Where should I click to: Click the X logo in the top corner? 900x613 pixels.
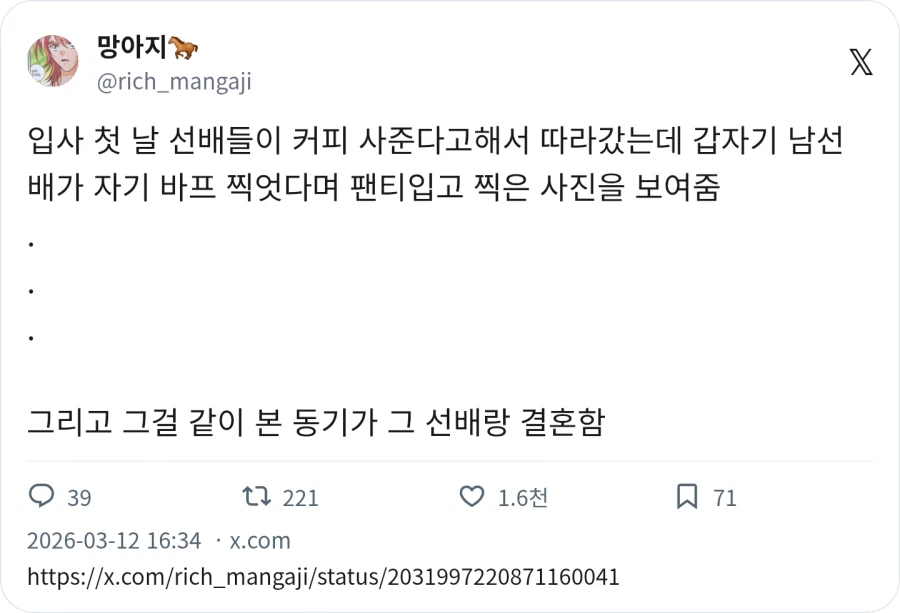point(860,62)
